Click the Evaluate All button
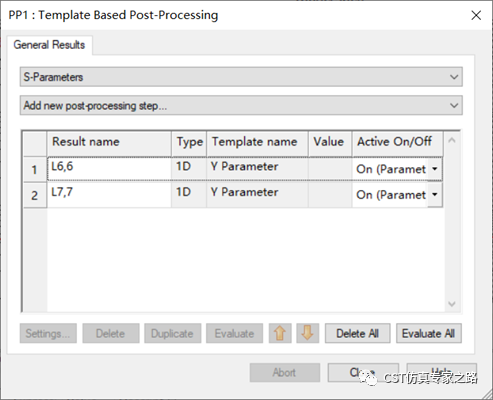This screenshot has width=493, height=400. [429, 333]
